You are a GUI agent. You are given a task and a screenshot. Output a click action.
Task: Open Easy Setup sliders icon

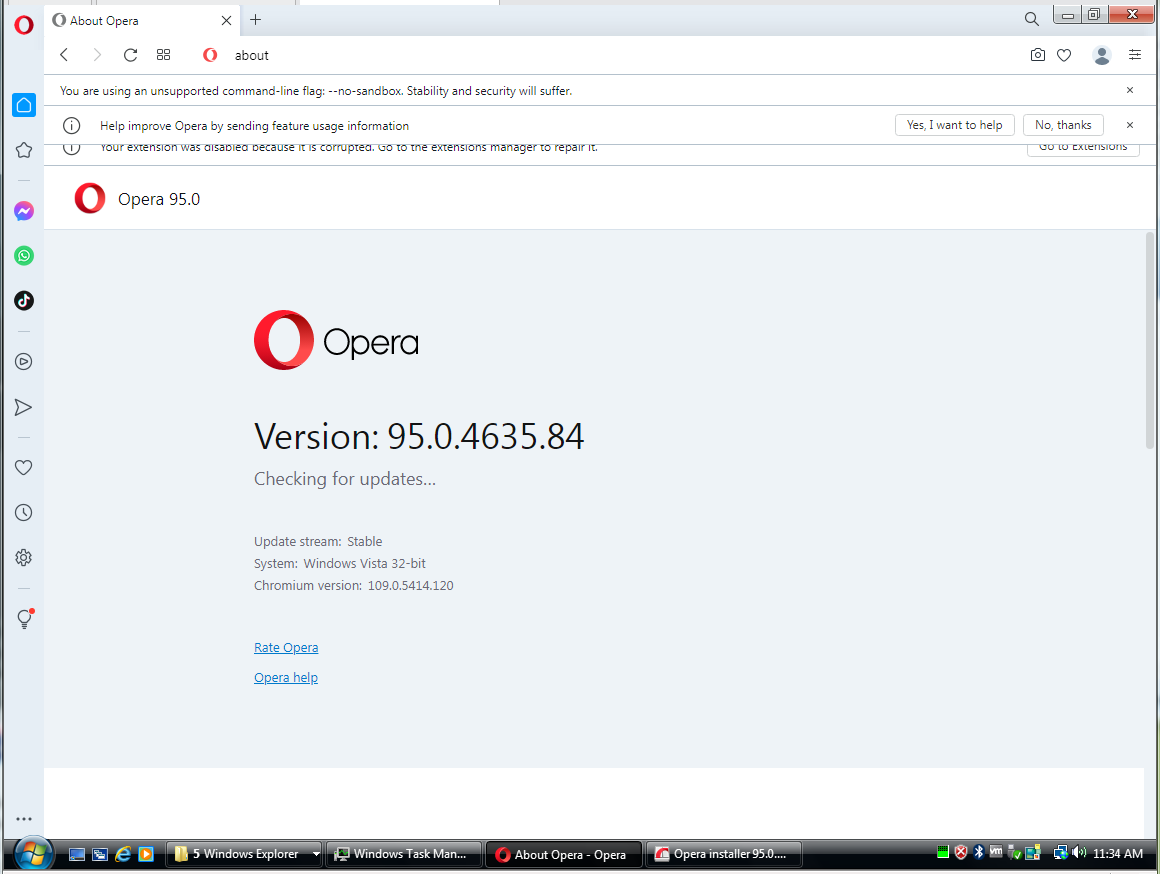coord(1135,55)
